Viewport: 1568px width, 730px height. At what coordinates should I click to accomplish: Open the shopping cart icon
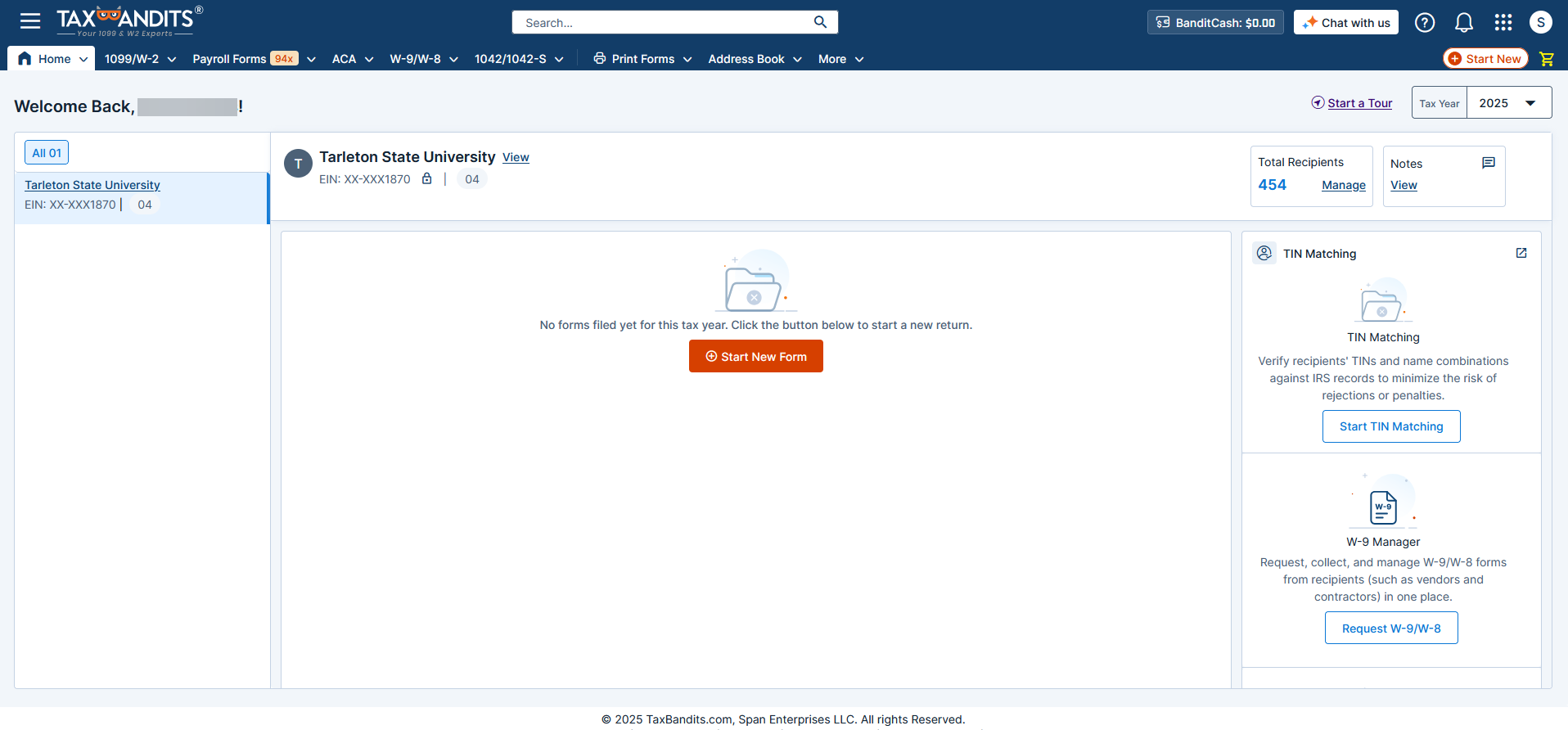(x=1547, y=59)
